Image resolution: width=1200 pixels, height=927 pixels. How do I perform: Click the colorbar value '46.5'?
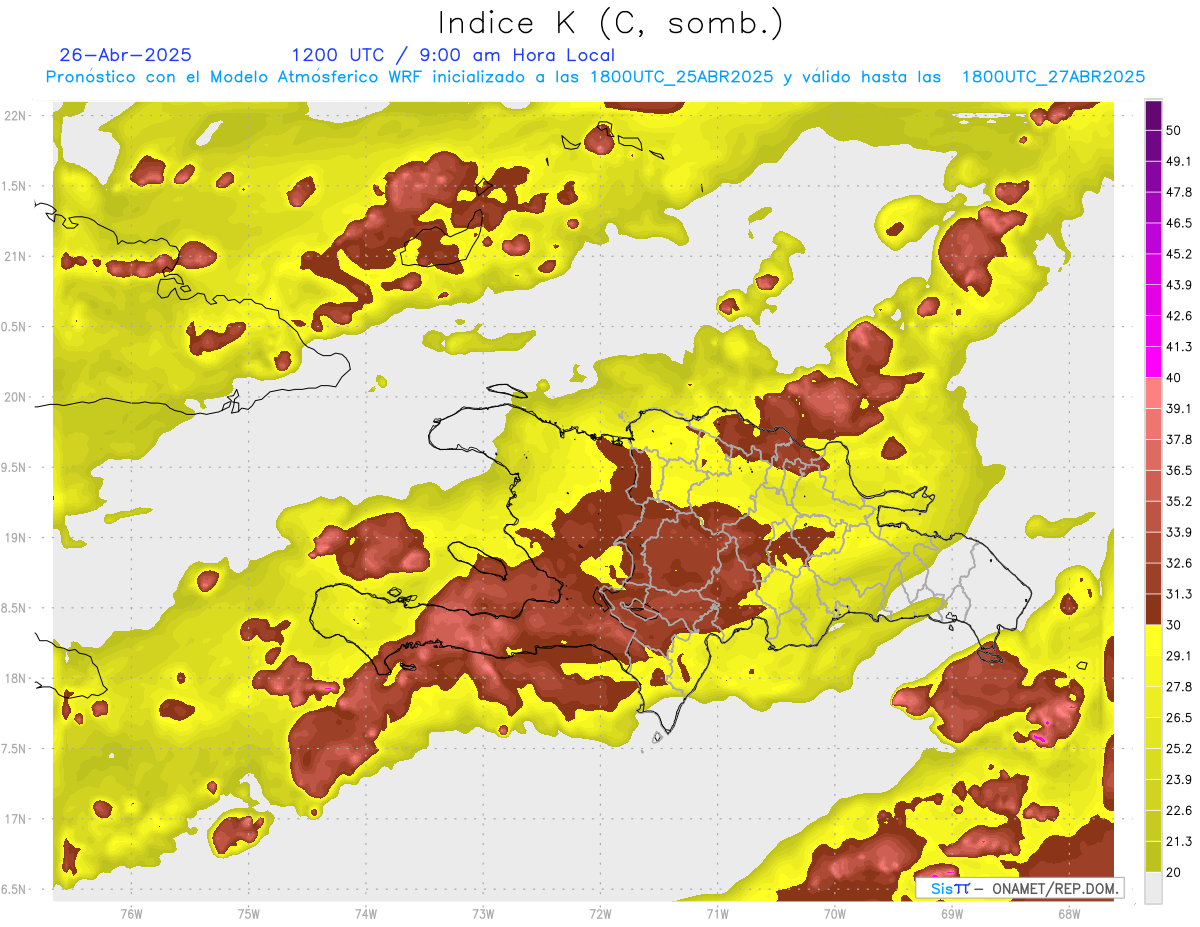point(1178,223)
